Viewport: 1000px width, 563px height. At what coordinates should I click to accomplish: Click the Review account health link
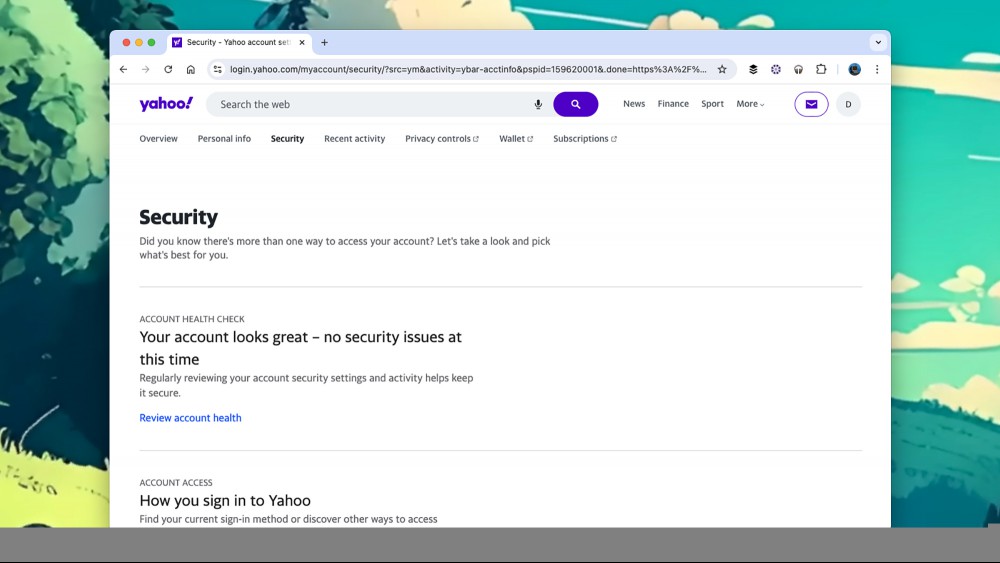(190, 418)
